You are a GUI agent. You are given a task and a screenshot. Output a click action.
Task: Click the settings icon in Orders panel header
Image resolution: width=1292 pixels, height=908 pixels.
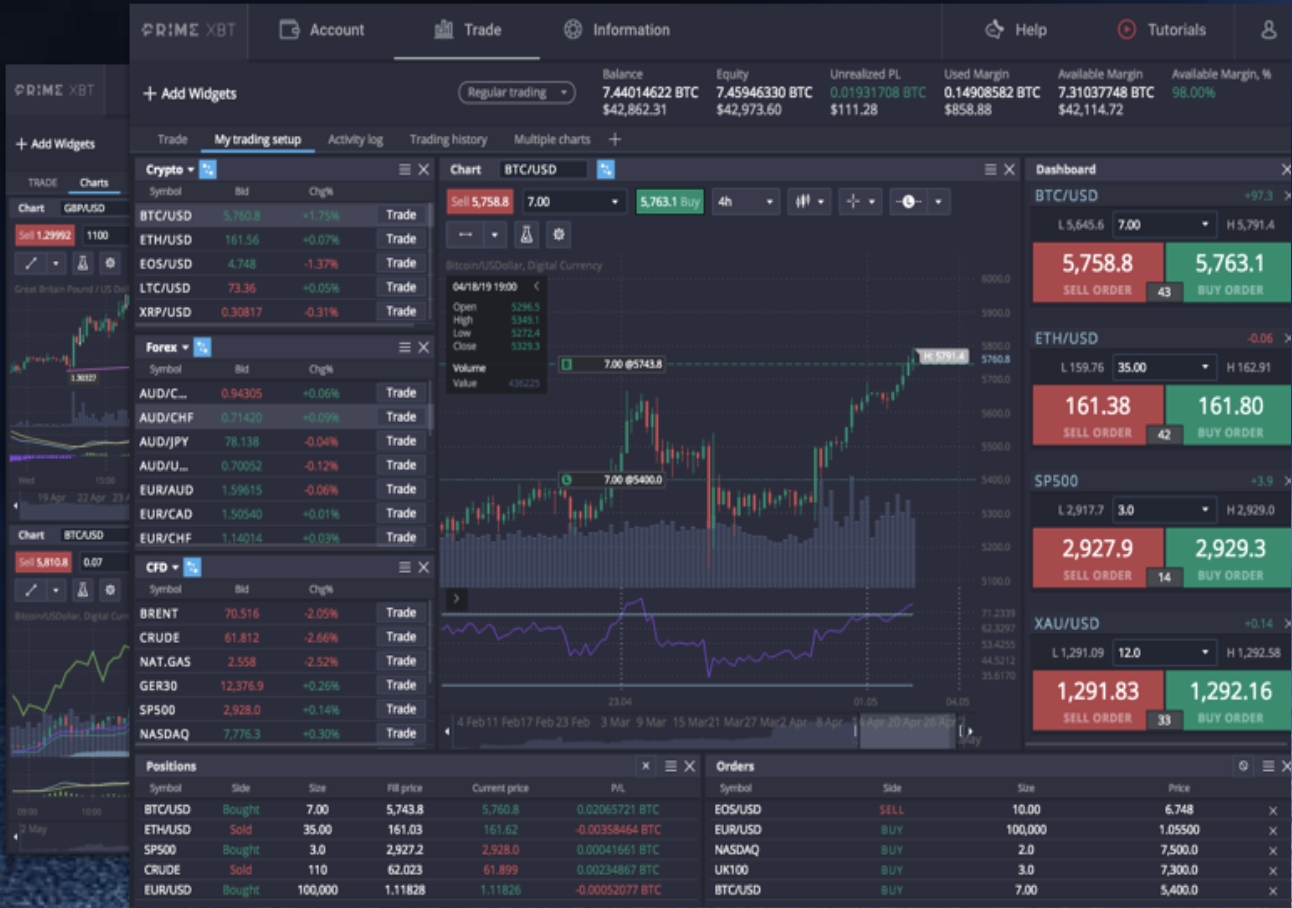click(x=1243, y=766)
